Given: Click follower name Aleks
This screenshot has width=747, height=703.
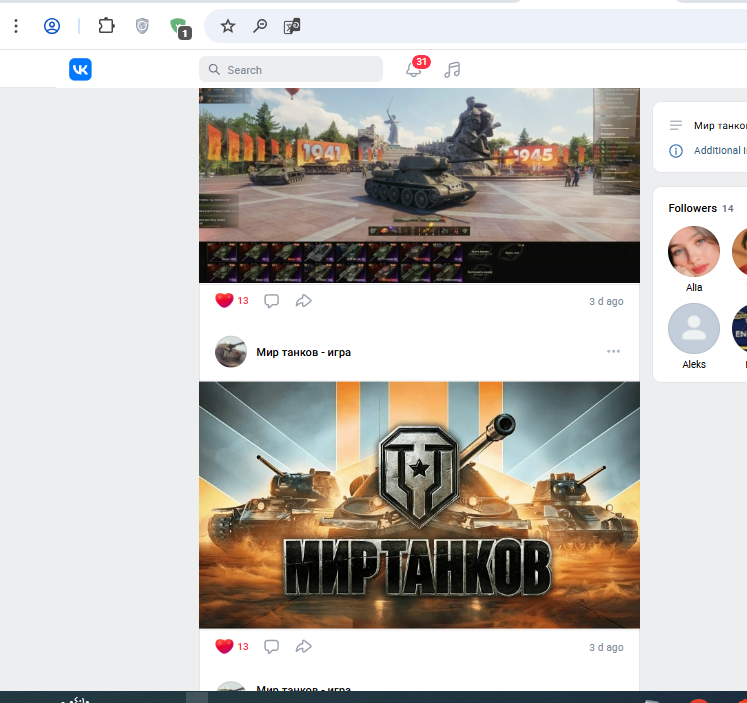Looking at the screenshot, I should pyautogui.click(x=694, y=364).
